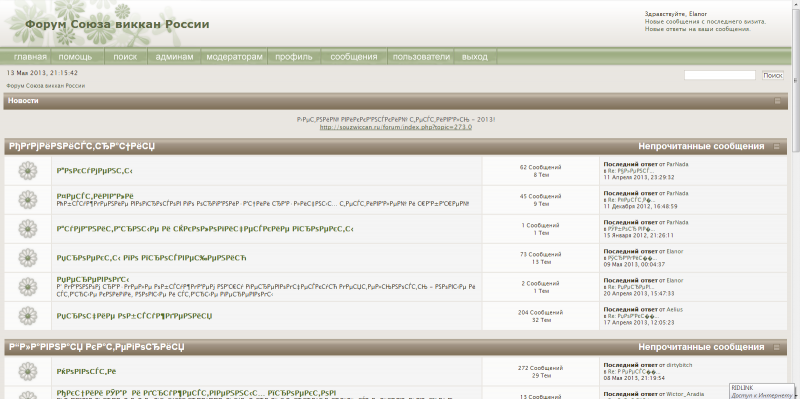The image size is (800, 399).
Task: Open the главная menu item
Action: click(30, 57)
